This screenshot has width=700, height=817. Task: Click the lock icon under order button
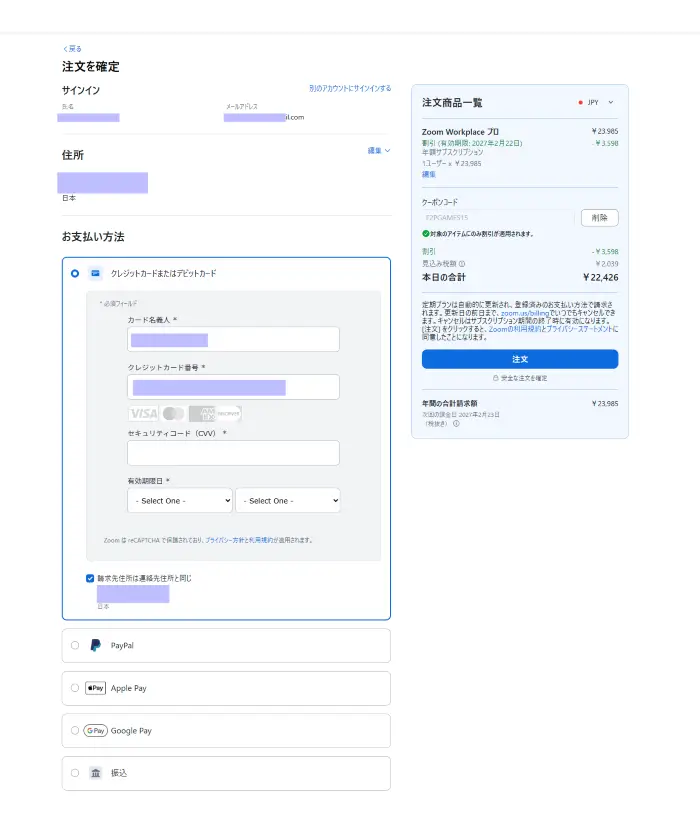click(496, 378)
